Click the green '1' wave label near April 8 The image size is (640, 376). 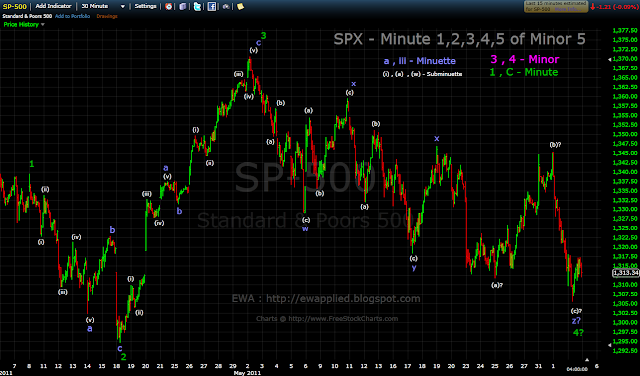[32, 164]
